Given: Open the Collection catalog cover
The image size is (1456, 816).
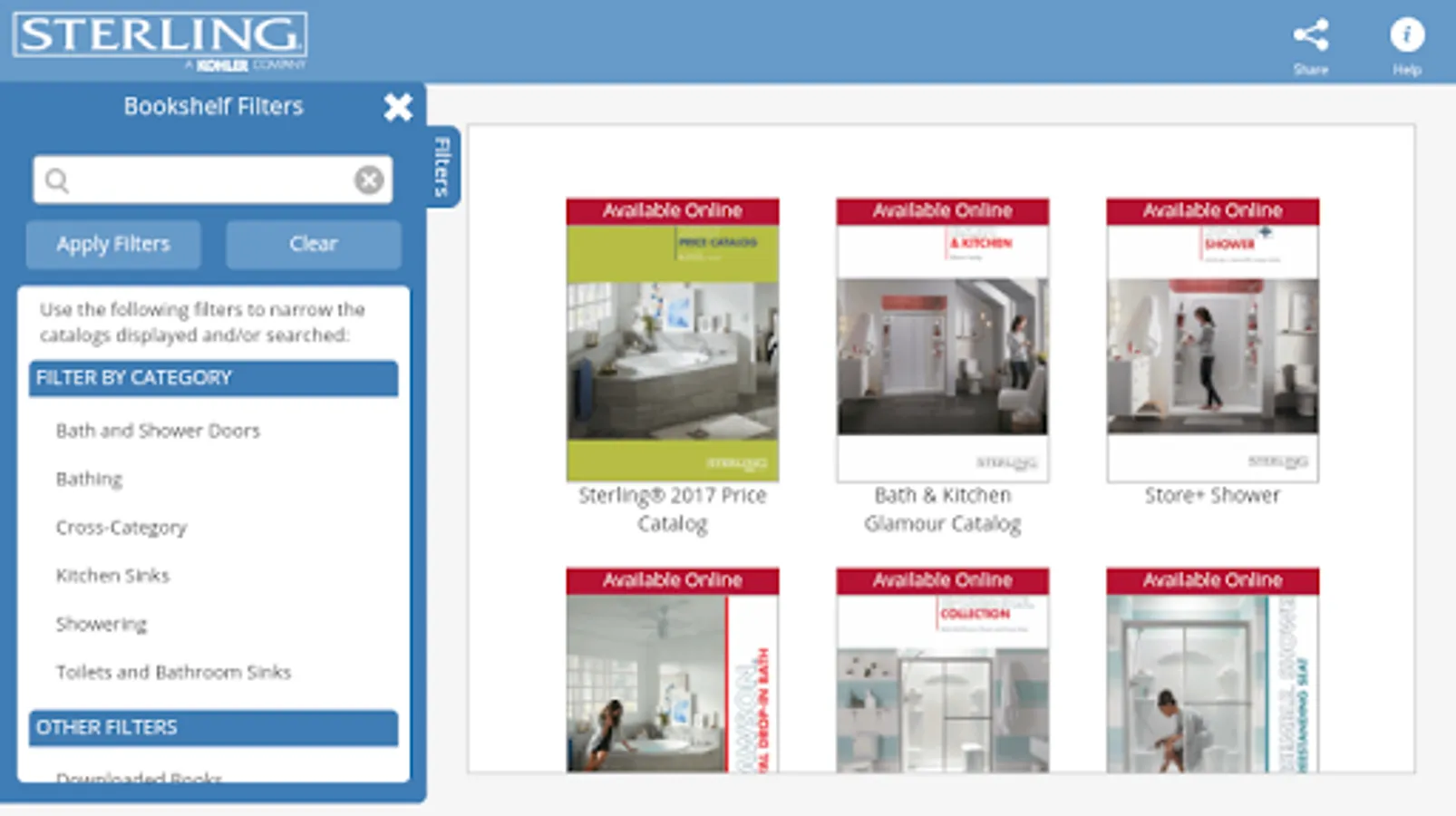Looking at the screenshot, I should (x=943, y=670).
